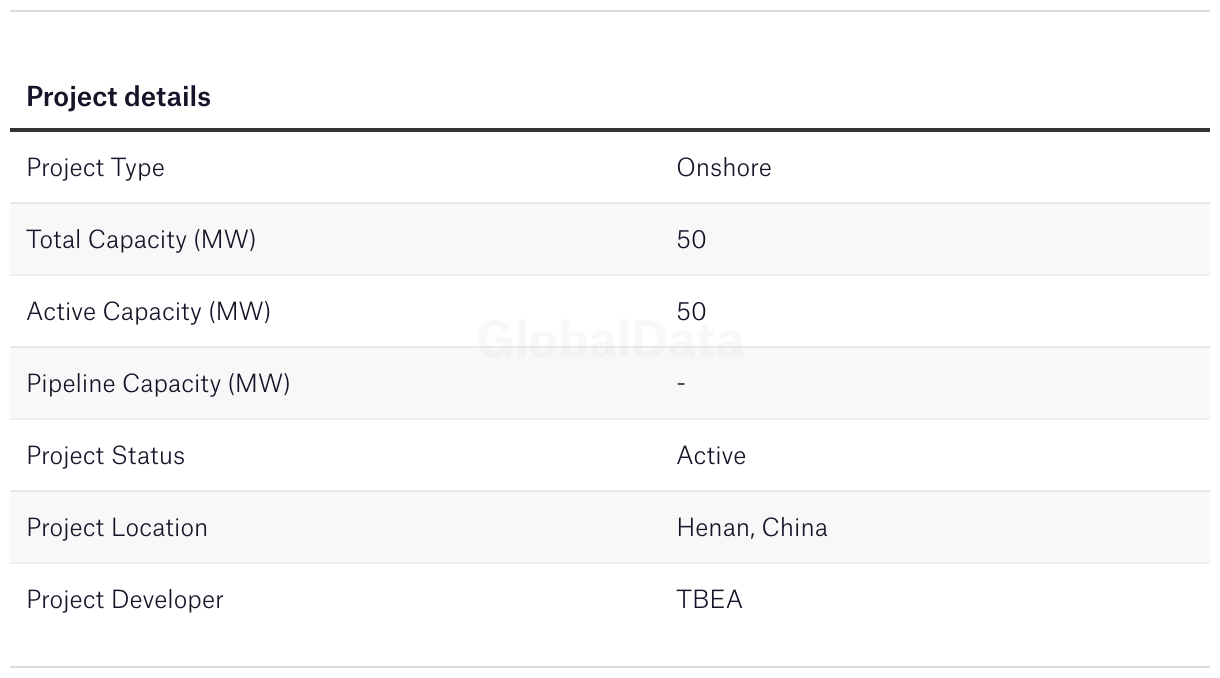This screenshot has width=1220, height=678.
Task: Select the Total Capacity (MW) label
Action: coord(141,239)
